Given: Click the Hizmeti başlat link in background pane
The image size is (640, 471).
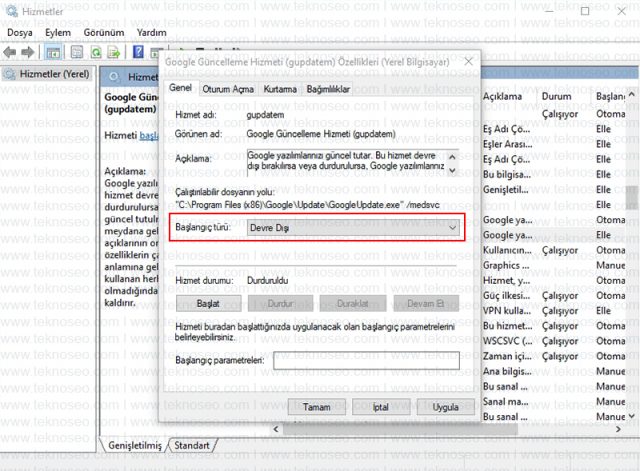Looking at the screenshot, I should 149,136.
